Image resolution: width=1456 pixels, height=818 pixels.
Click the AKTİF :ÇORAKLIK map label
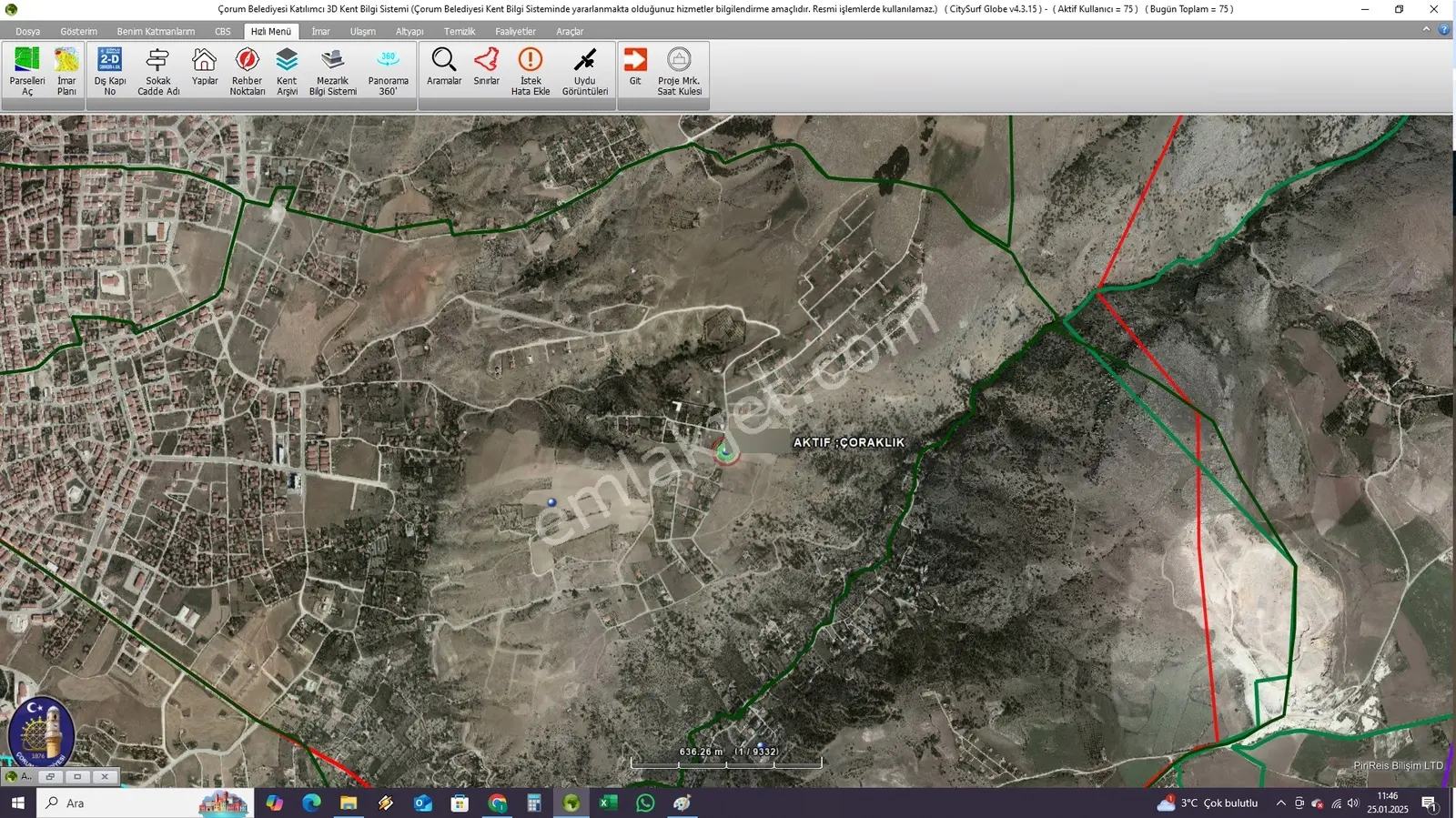click(849, 442)
